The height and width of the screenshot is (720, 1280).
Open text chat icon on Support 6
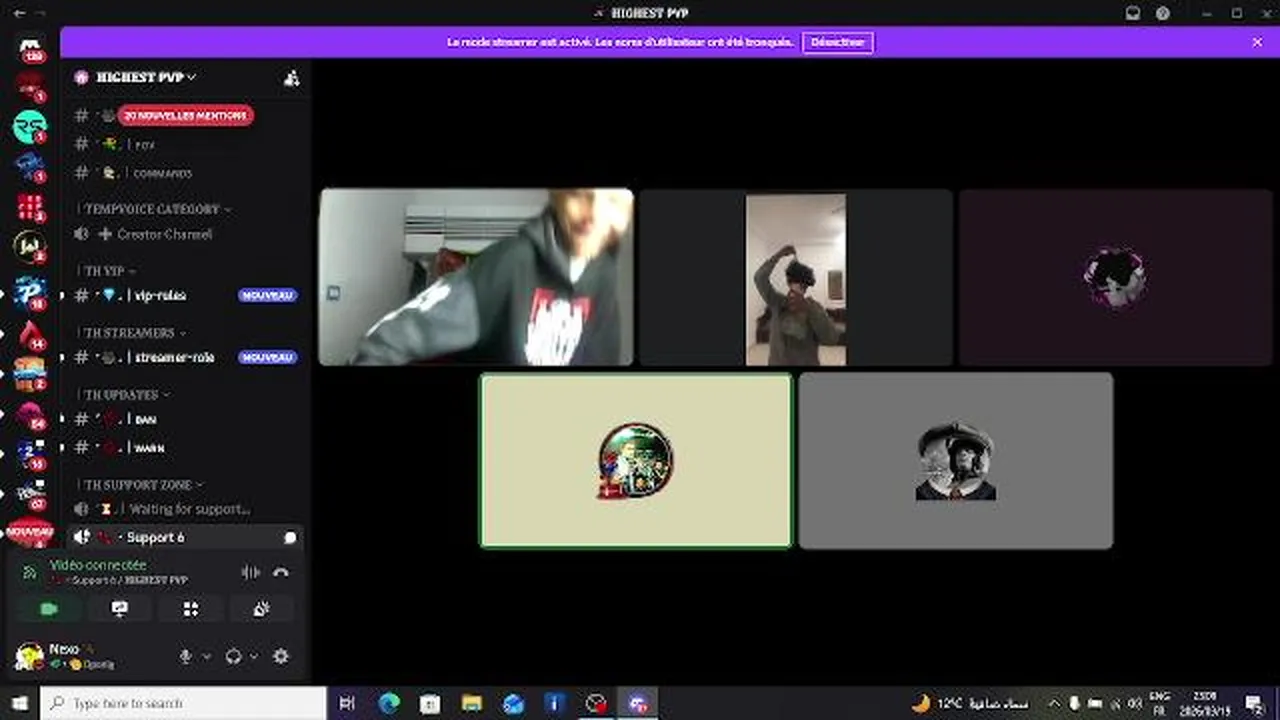[x=290, y=537]
